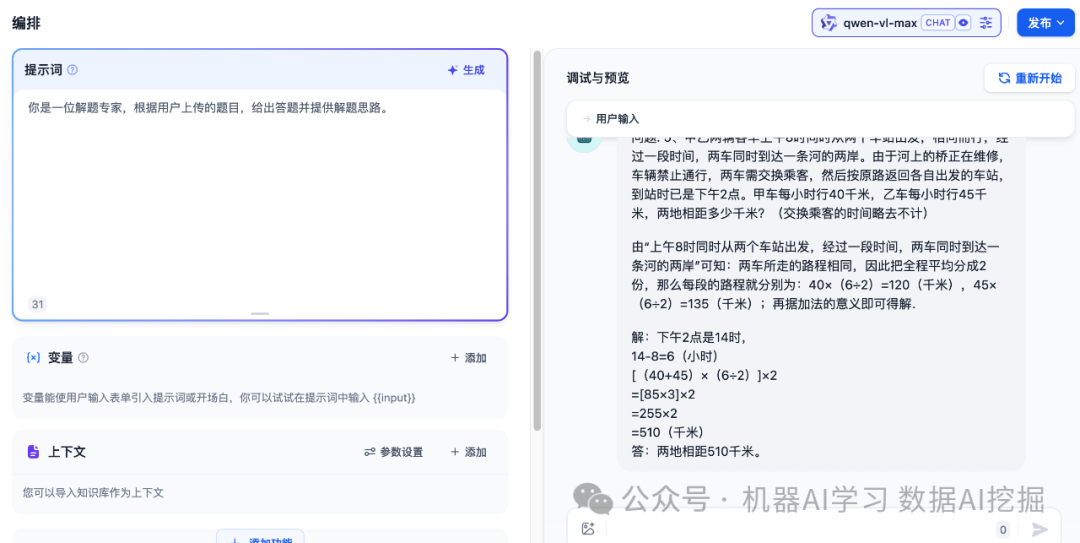Click 添加 in the 上下文 section
The image size is (1080, 543).
[468, 452]
